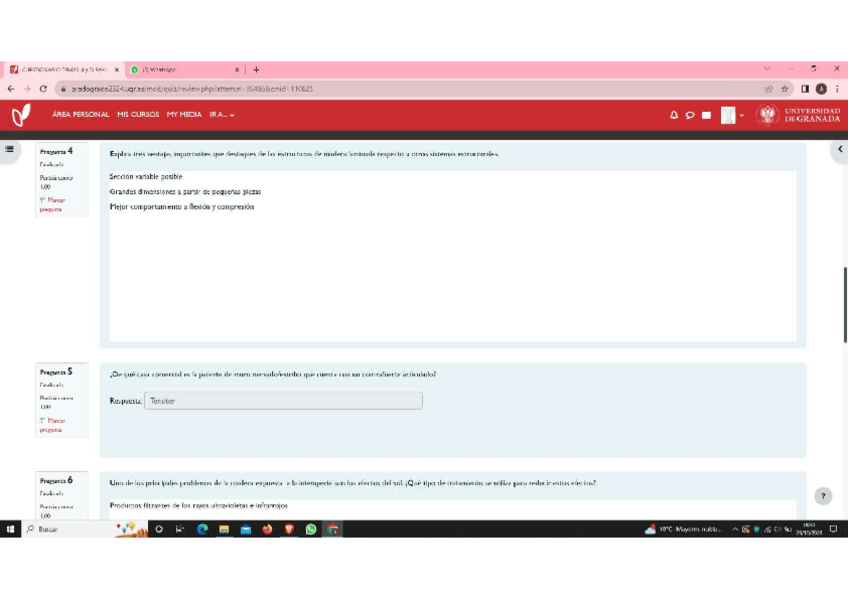The height and width of the screenshot is (599, 848).
Task: Open Microsoft Edge from the taskbar
Action: pyautogui.click(x=202, y=529)
